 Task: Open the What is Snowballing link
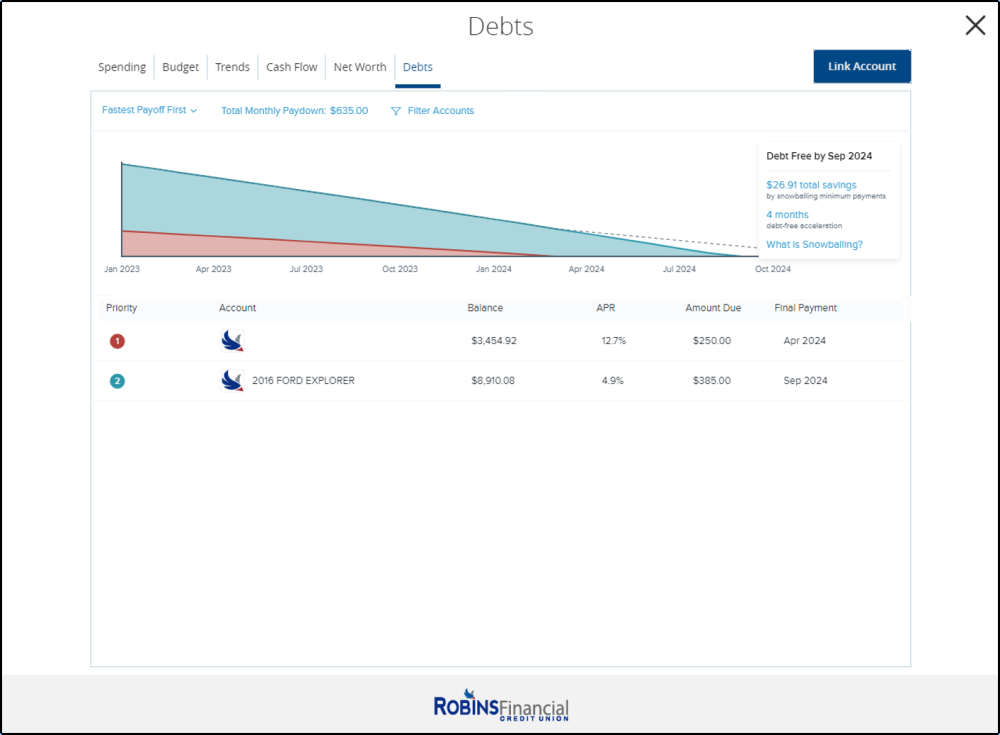pos(814,244)
